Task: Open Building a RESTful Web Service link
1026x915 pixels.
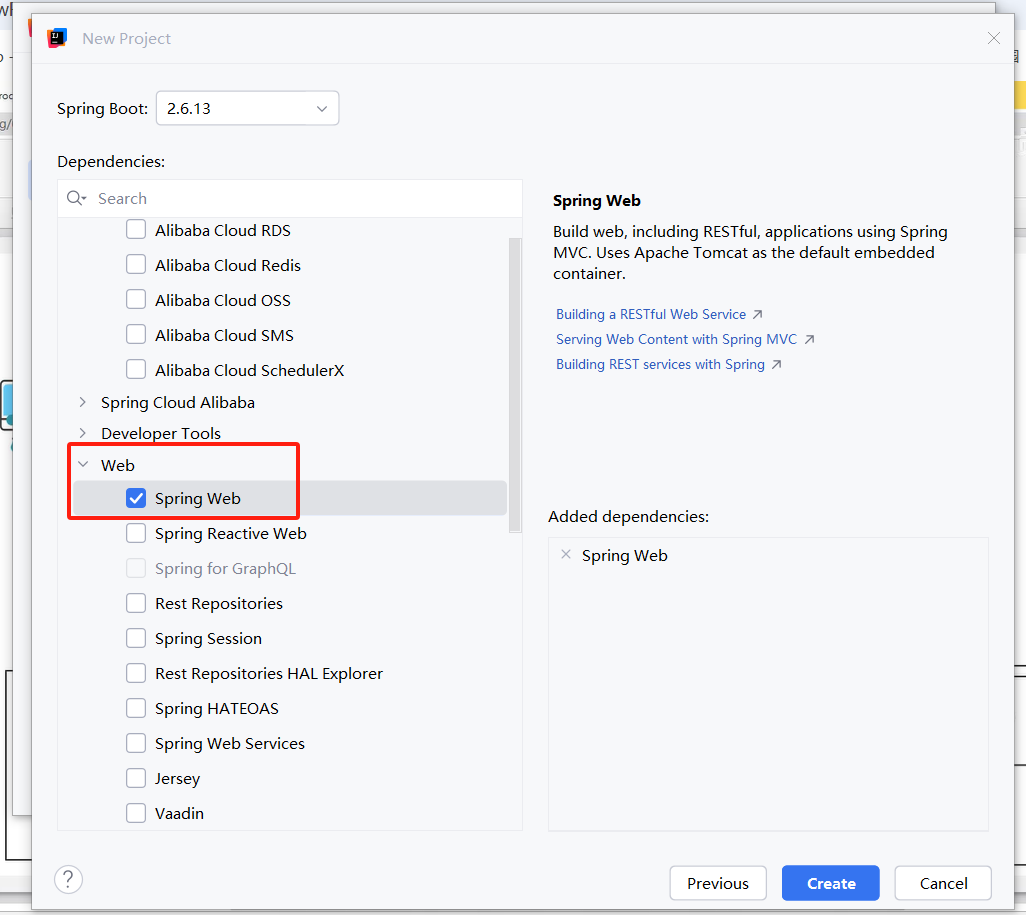Action: pos(651,314)
